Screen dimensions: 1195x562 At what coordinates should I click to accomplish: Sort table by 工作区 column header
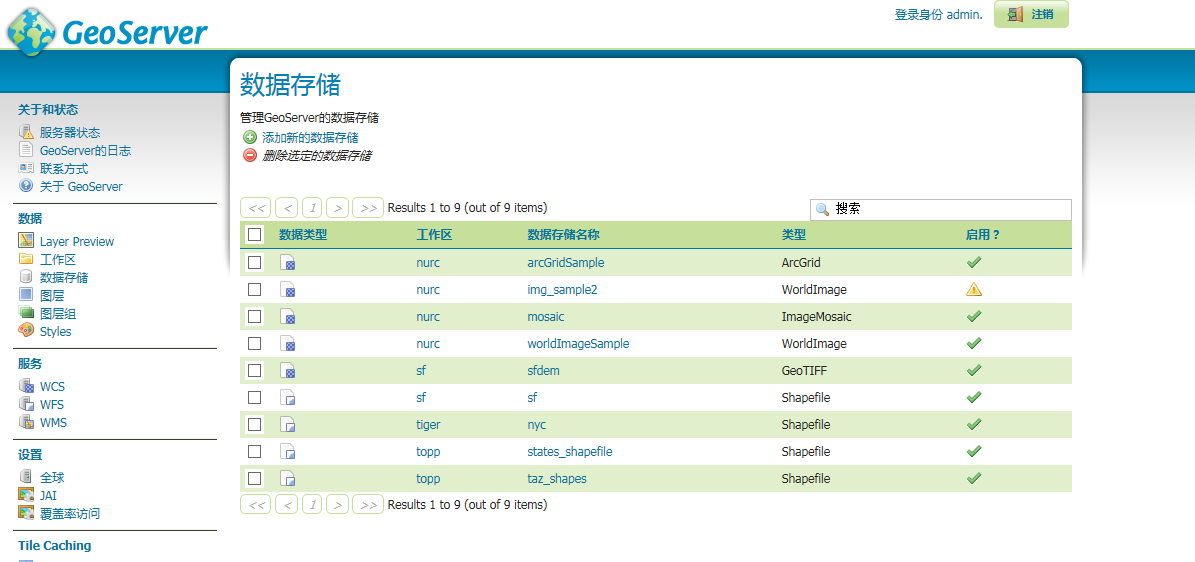click(x=434, y=235)
